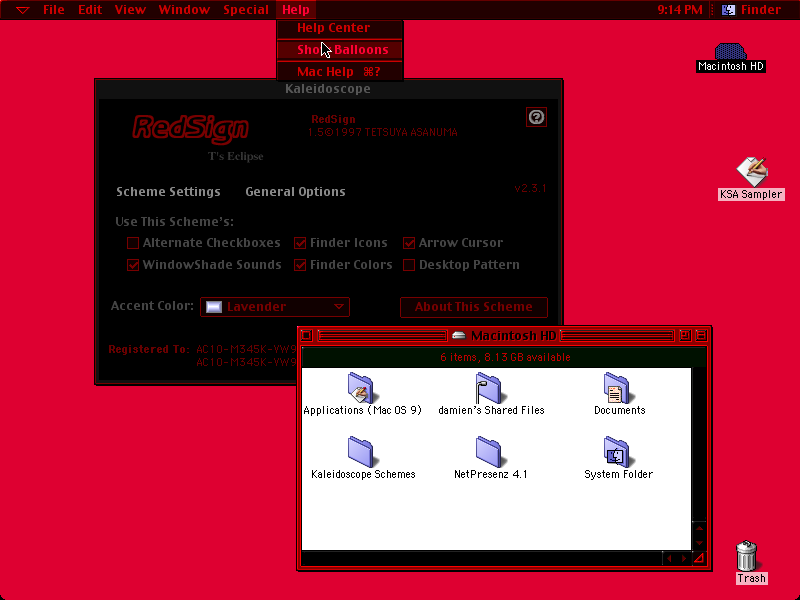Click the "1.5©1997 TETSUYA ASANUMA" credit text

click(383, 133)
